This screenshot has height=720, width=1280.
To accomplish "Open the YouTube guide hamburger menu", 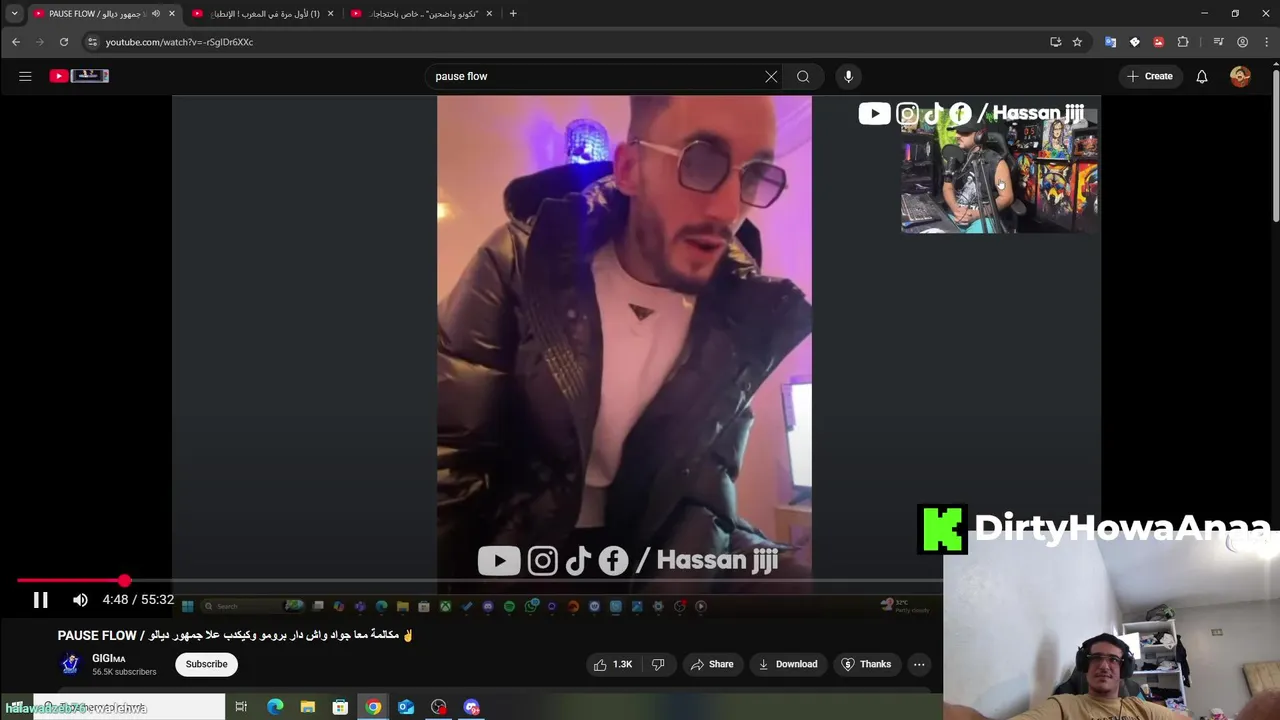I will (x=25, y=76).
